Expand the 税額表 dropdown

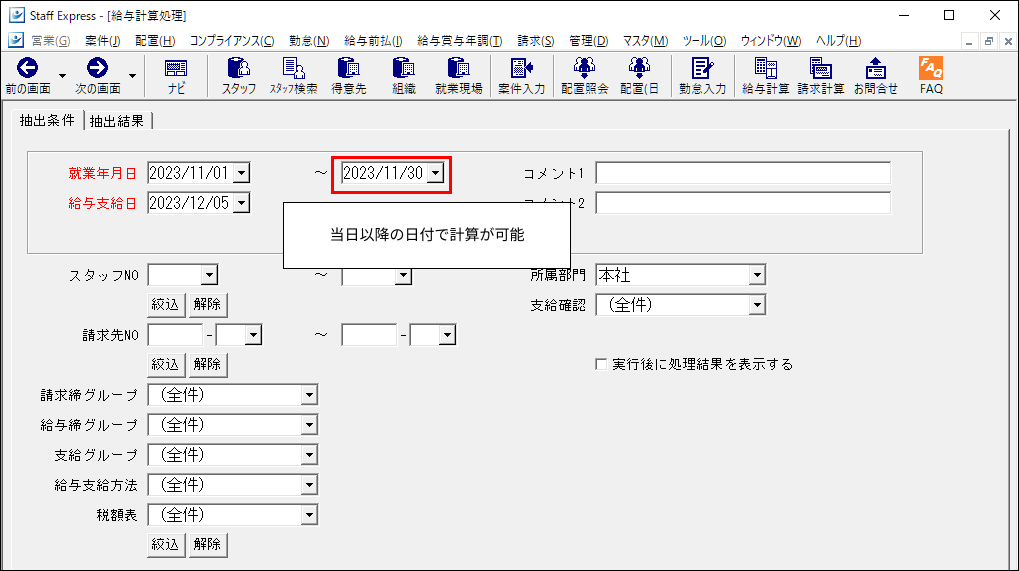pos(309,515)
